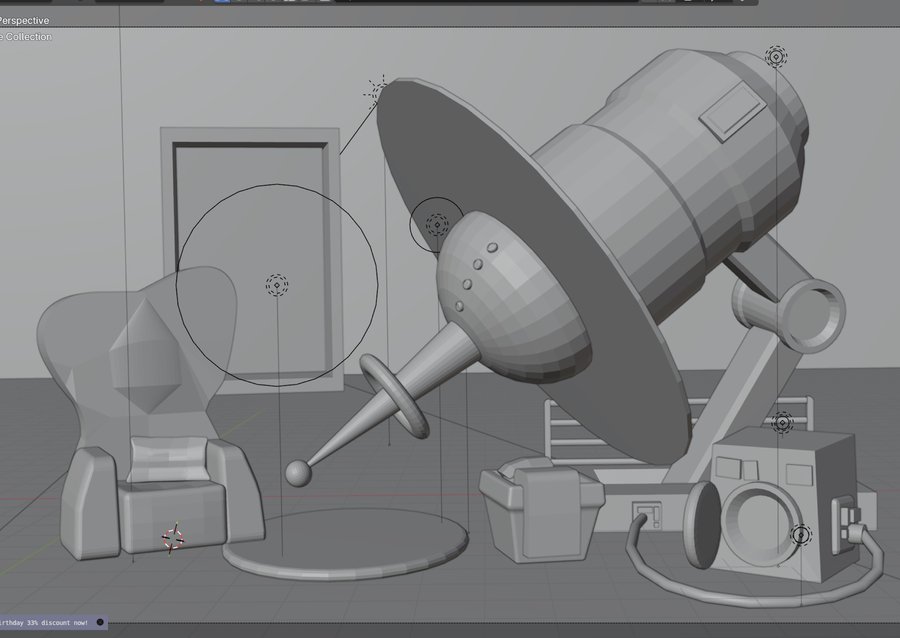This screenshot has height=638, width=900.
Task: Click the 'Collection' viewport label
Action: 28,37
